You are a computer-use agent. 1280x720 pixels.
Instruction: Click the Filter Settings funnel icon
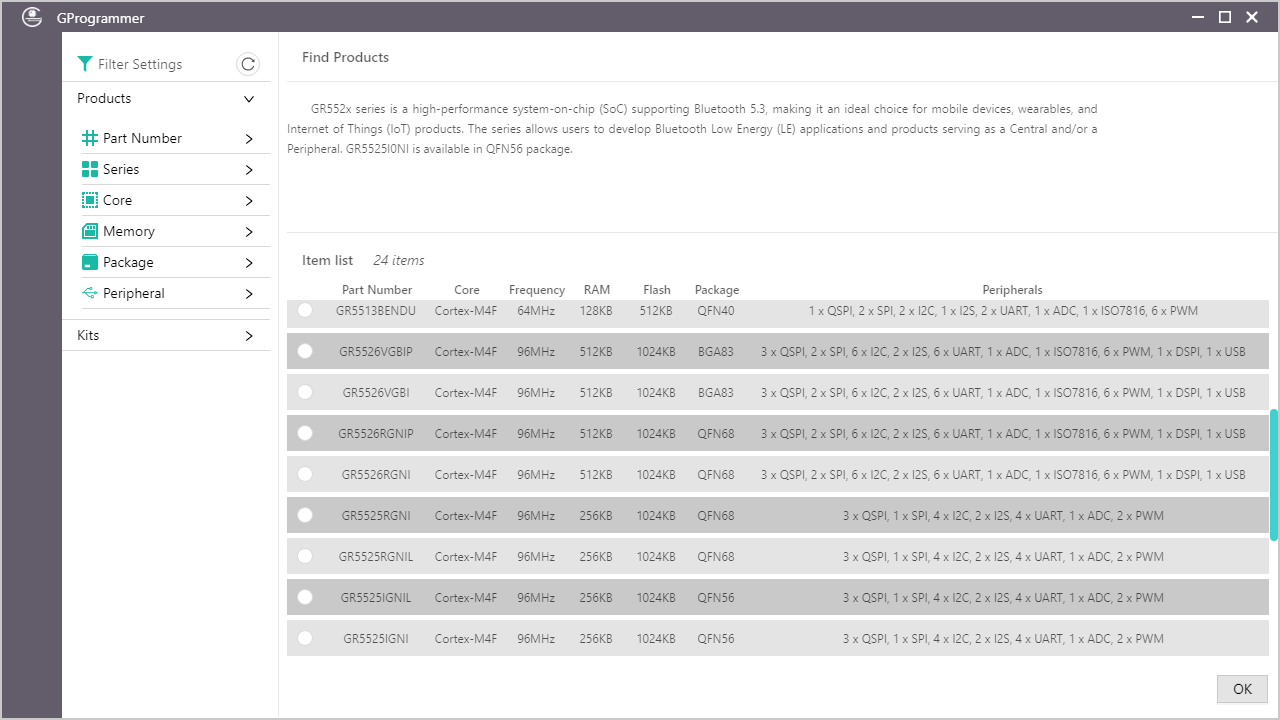click(x=85, y=64)
